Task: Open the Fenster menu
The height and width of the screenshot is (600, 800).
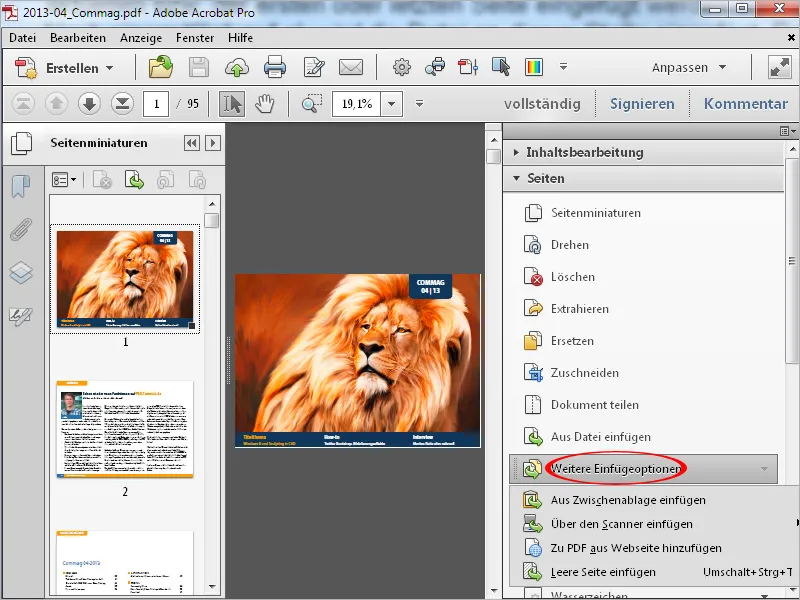Action: click(195, 38)
